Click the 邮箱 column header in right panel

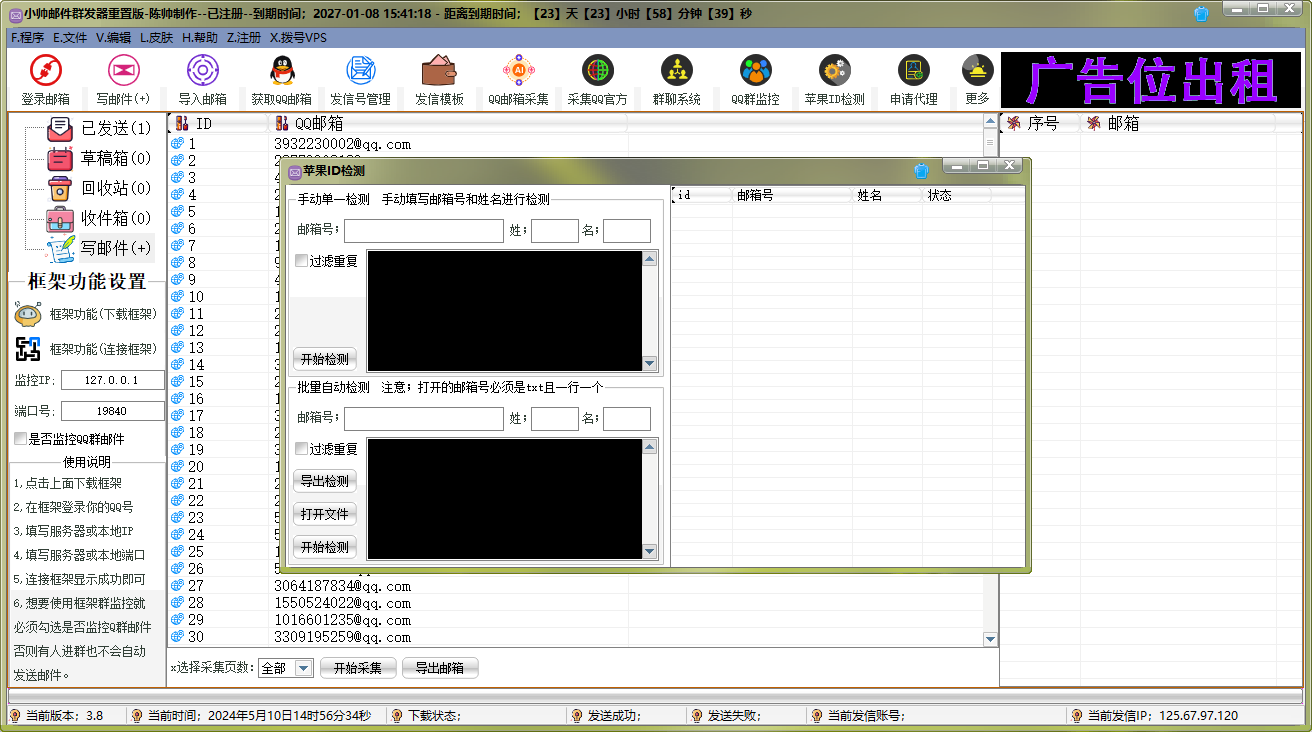click(x=1178, y=124)
